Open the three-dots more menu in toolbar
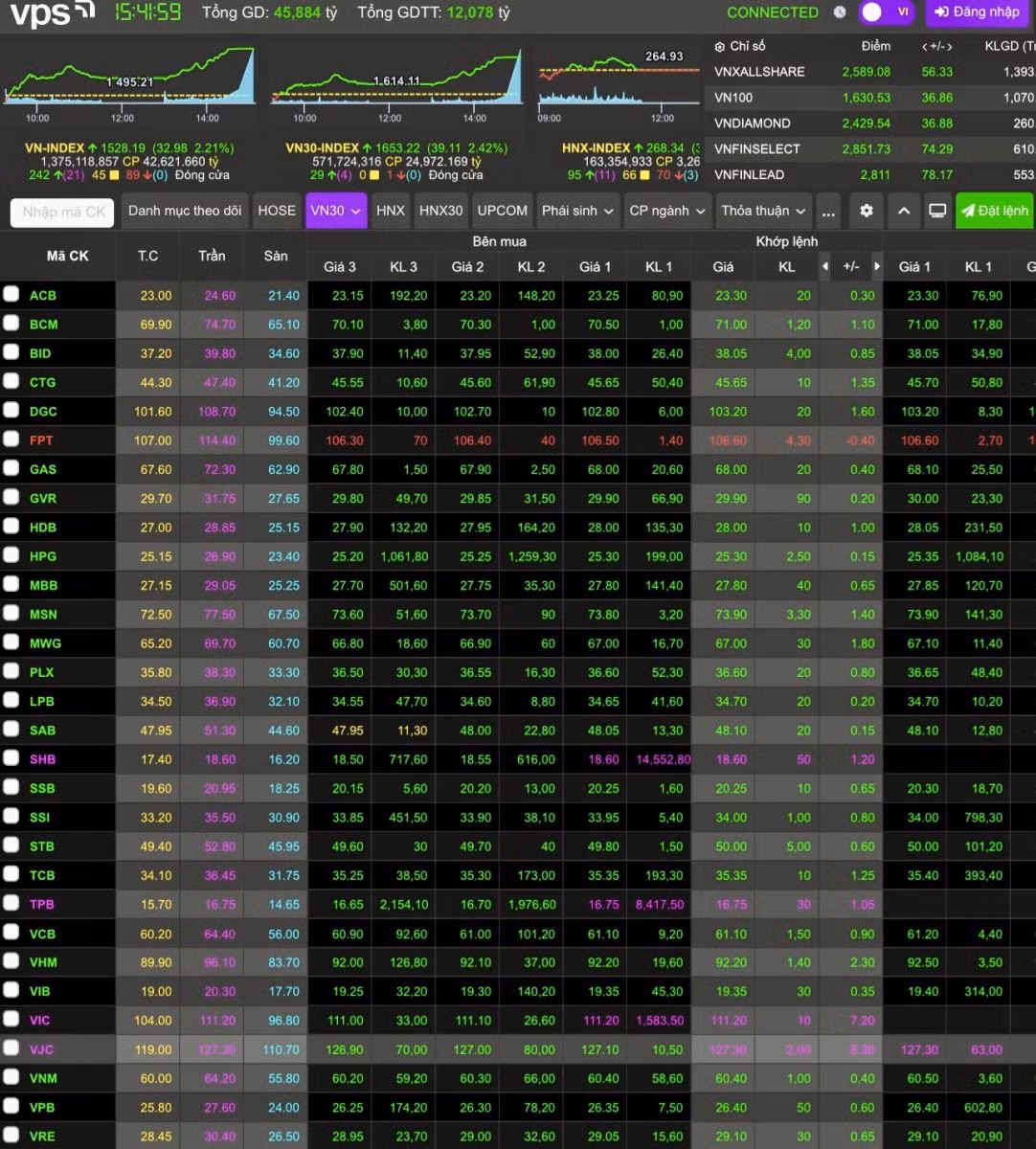This screenshot has width=1036, height=1149. coord(829,211)
